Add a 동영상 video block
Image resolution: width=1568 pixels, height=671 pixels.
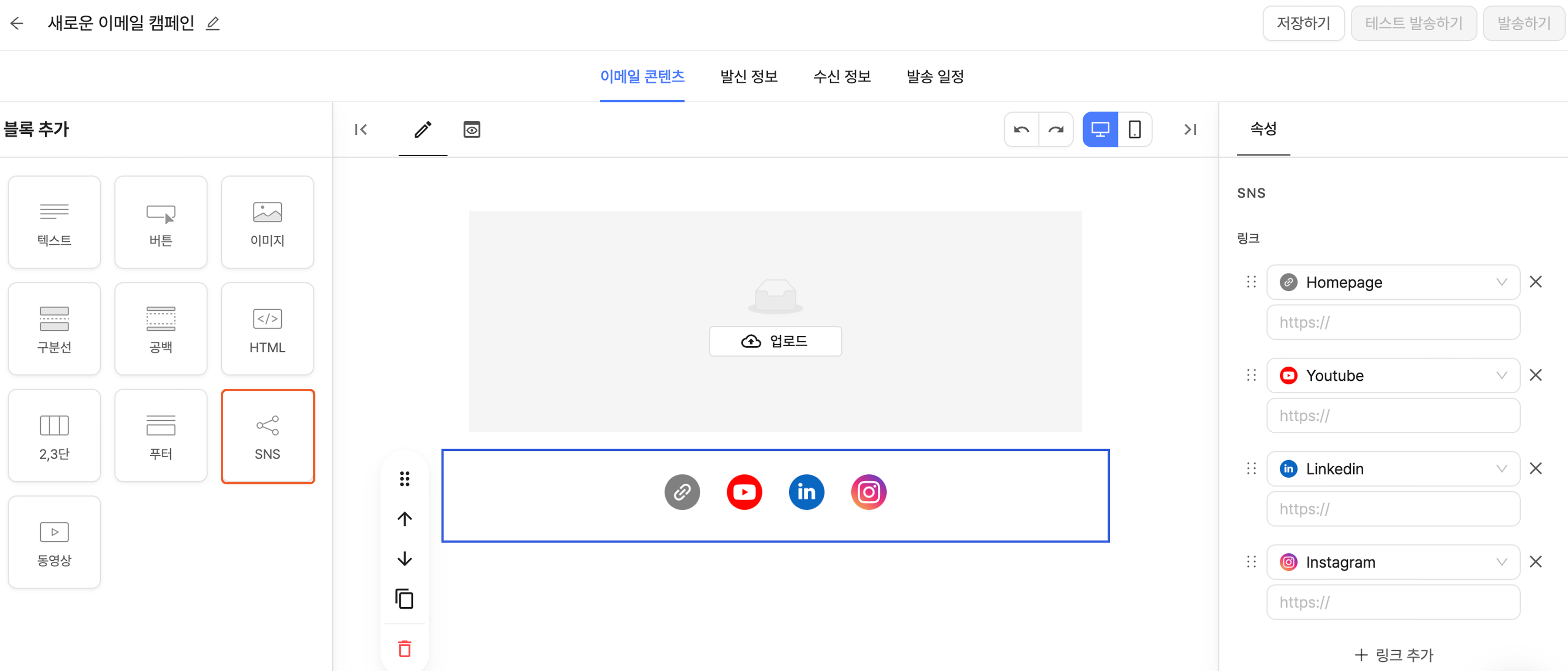point(54,542)
